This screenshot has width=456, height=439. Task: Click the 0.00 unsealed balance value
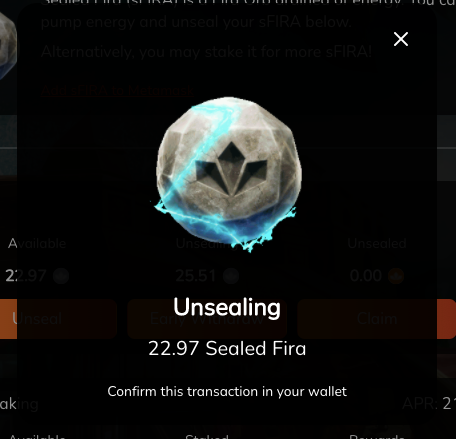[366, 276]
